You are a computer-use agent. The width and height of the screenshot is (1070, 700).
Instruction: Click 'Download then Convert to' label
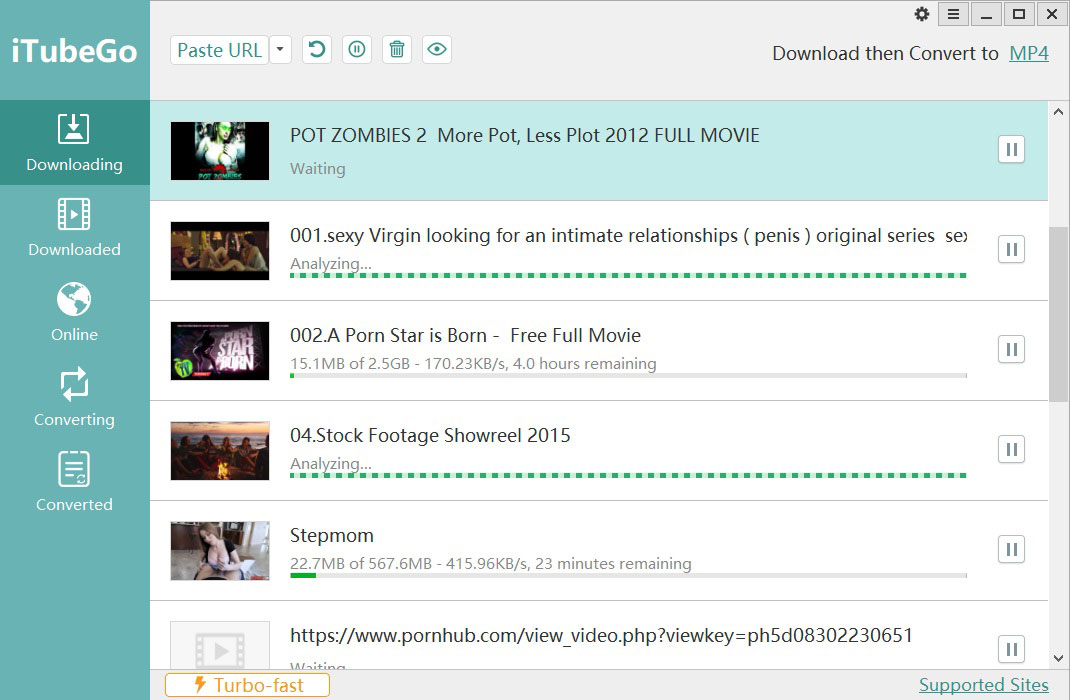885,53
